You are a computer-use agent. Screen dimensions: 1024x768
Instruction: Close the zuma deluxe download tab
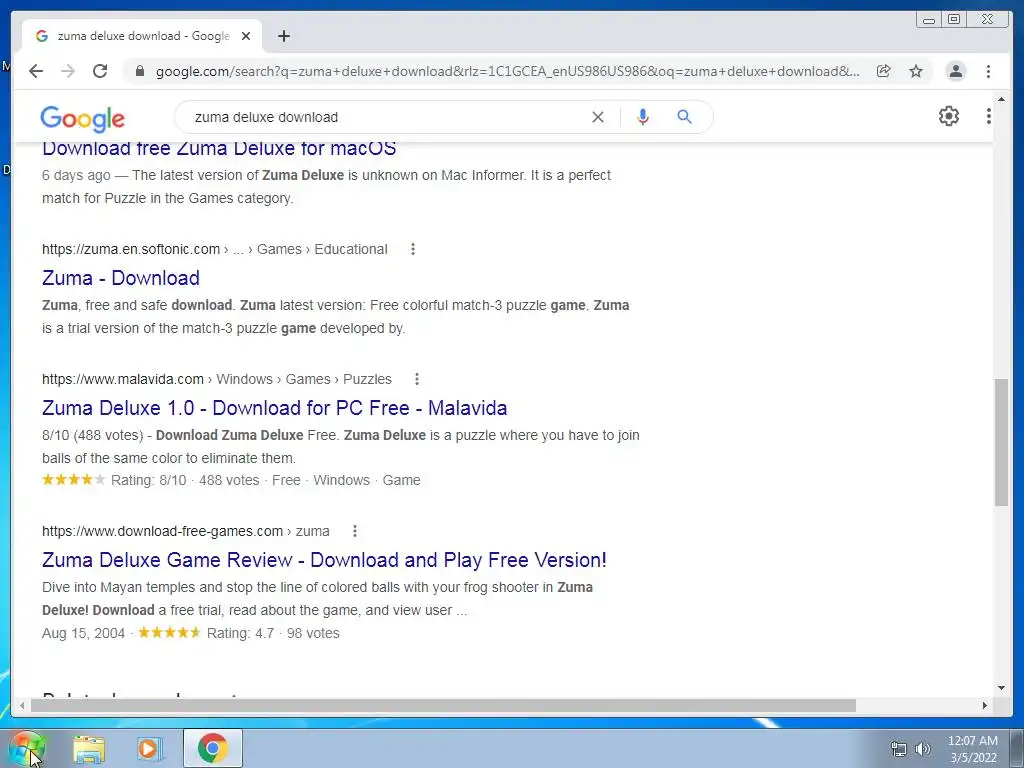246,36
